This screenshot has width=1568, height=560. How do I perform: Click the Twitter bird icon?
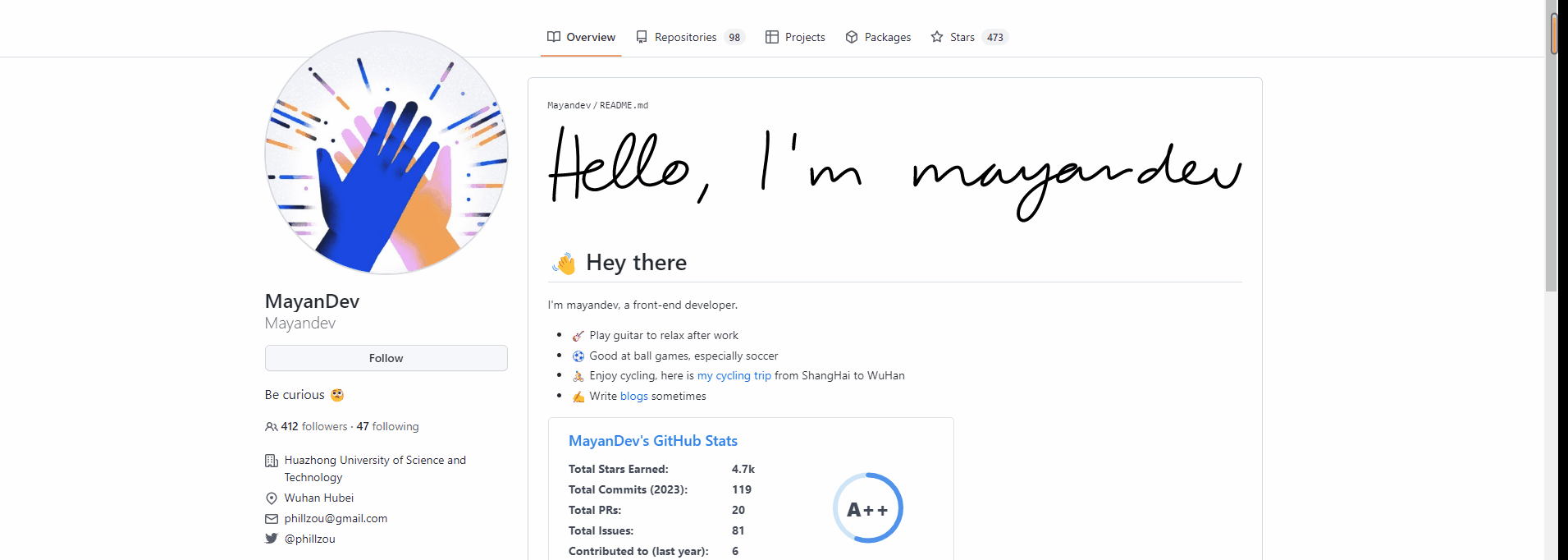[272, 539]
